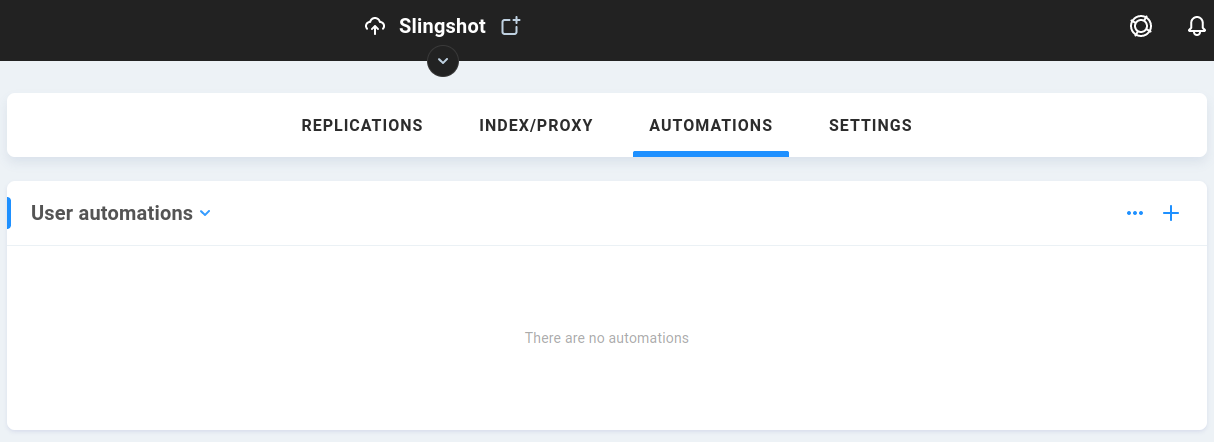Viewport: 1214px width, 442px height.
Task: Select the Automations tab
Action: tap(711, 125)
